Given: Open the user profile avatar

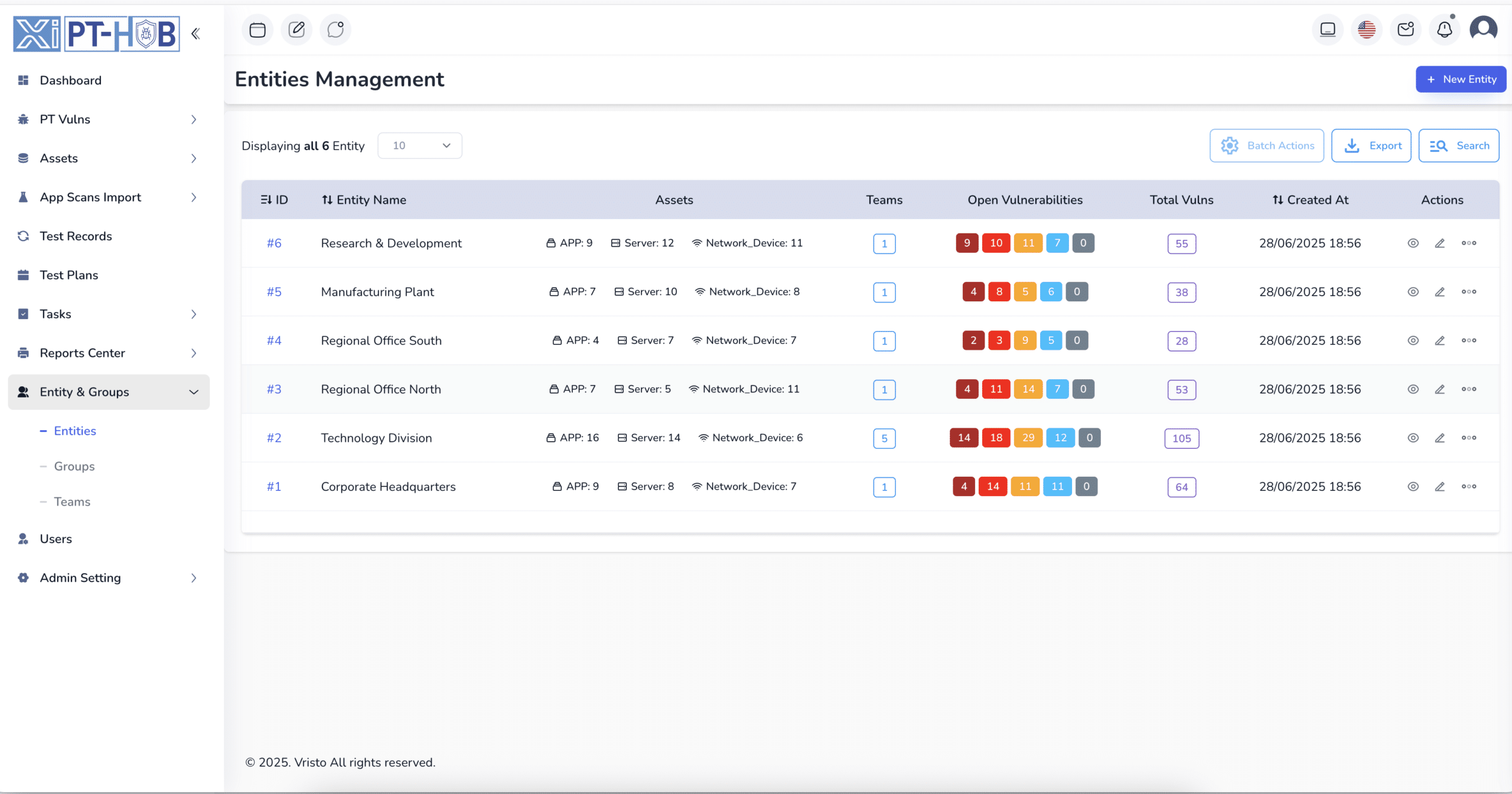Looking at the screenshot, I should click(x=1484, y=28).
